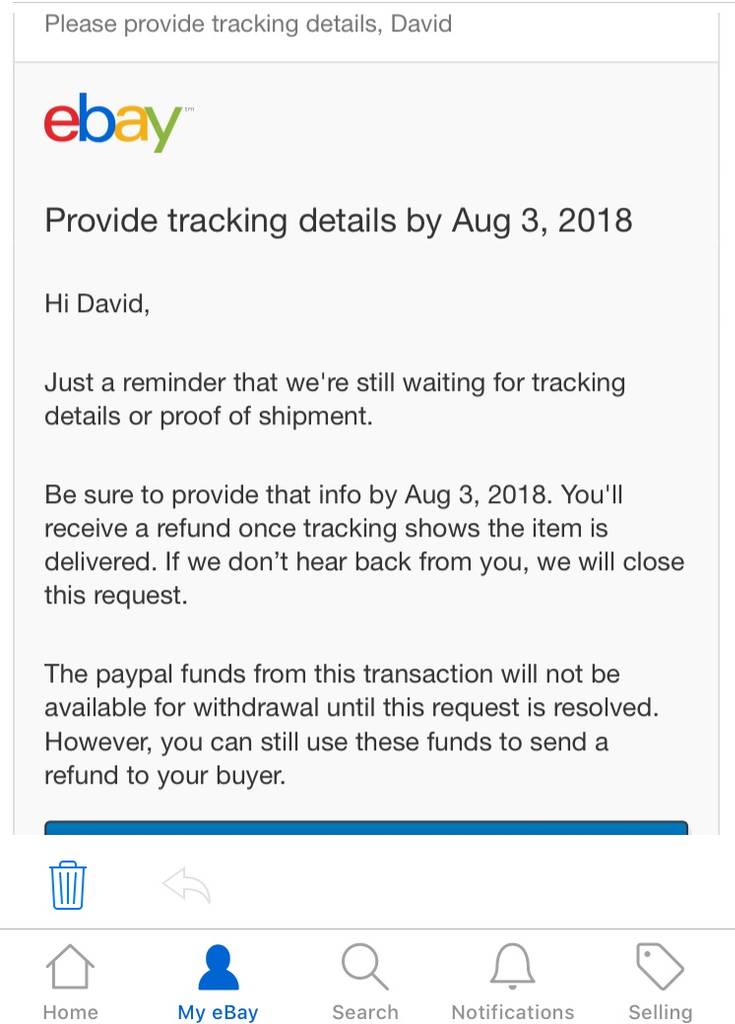Click the heading 'Provide tracking details by Aug 3, 2018'
Screen dimensions: 735x1024
pos(338,221)
